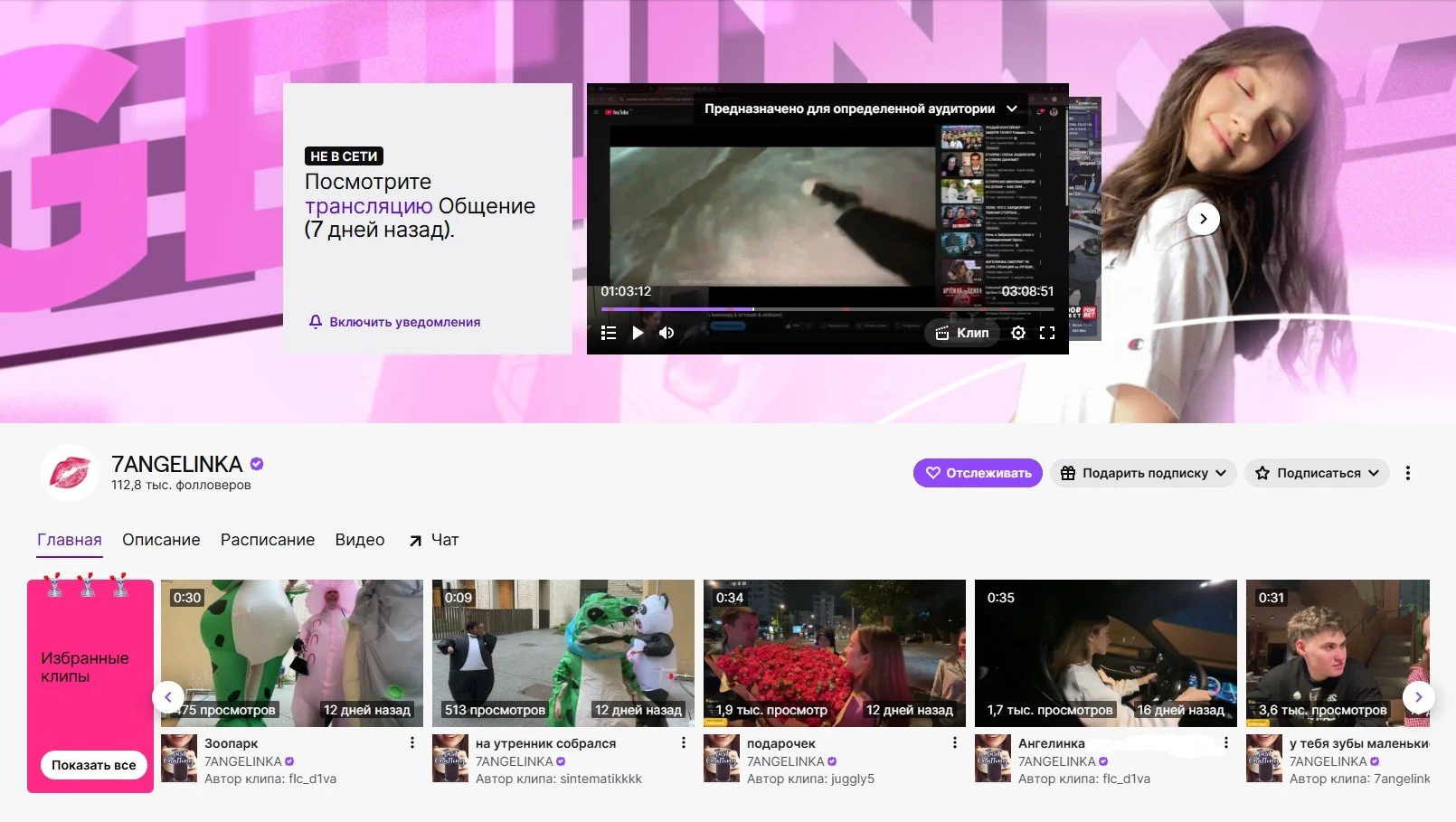
Task: Go to next carousel video arrow
Action: point(1203,219)
